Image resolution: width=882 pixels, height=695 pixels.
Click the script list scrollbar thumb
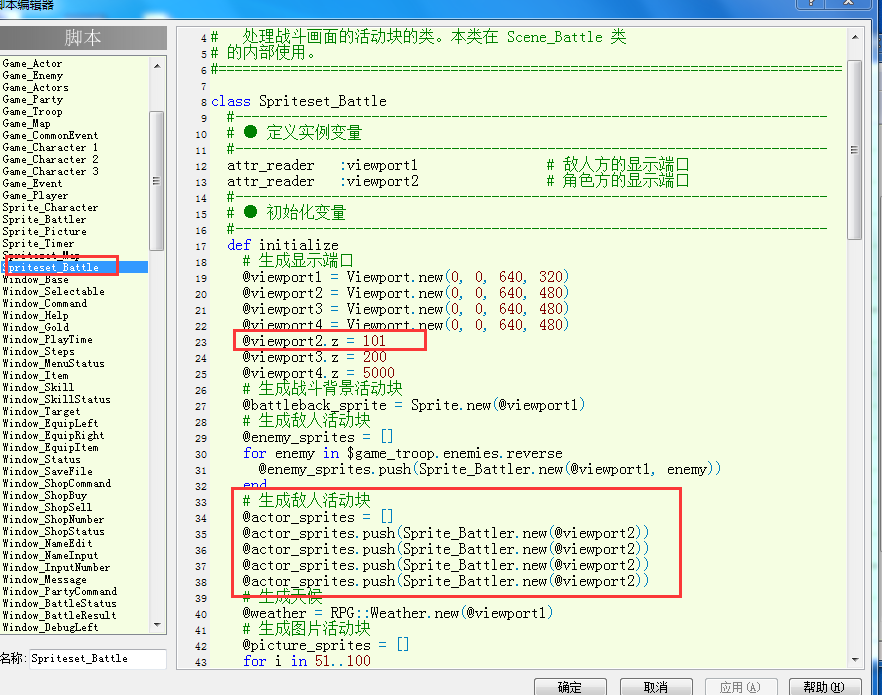tap(156, 180)
